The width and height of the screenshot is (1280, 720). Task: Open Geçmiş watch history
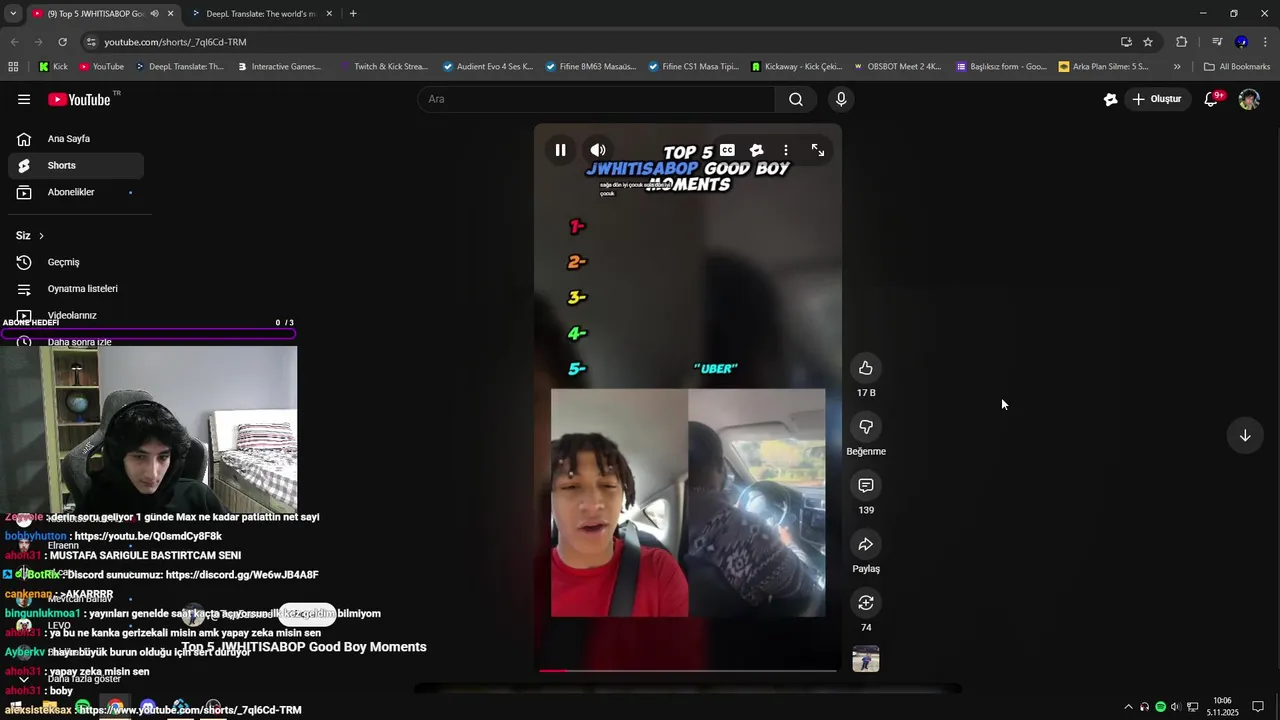coord(76,262)
